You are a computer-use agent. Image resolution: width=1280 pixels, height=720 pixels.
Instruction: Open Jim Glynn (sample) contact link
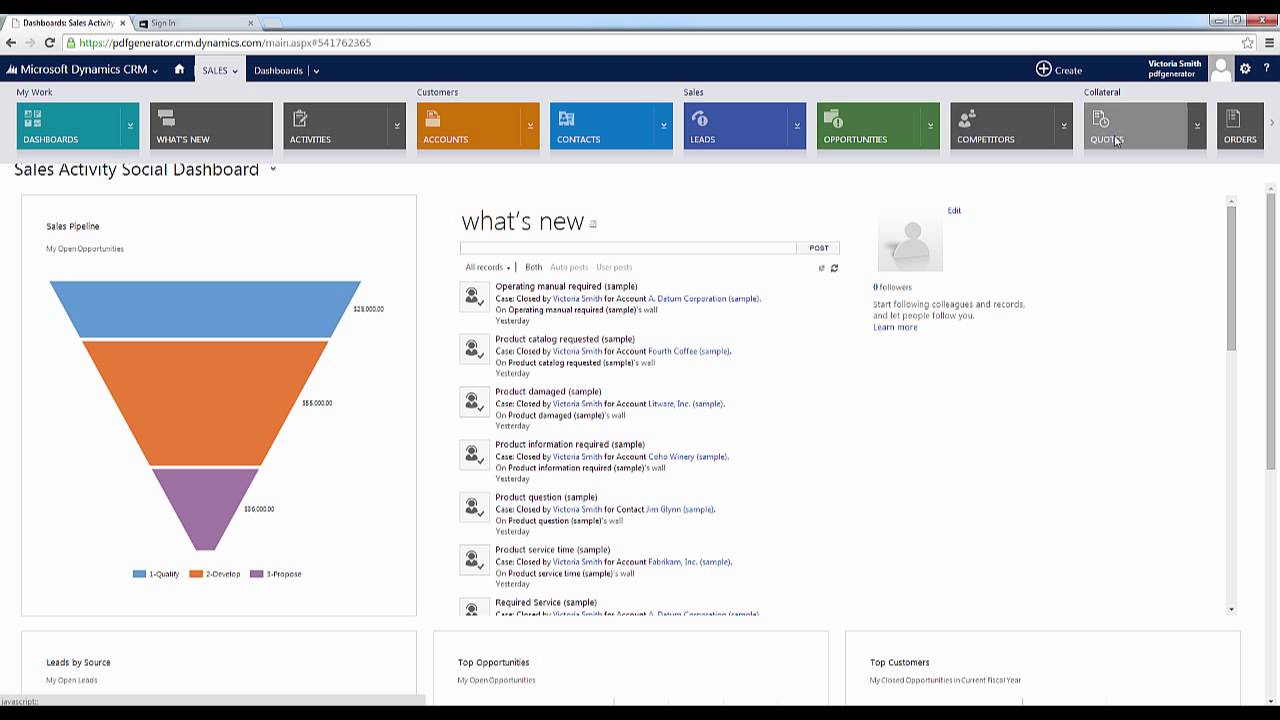[679, 509]
